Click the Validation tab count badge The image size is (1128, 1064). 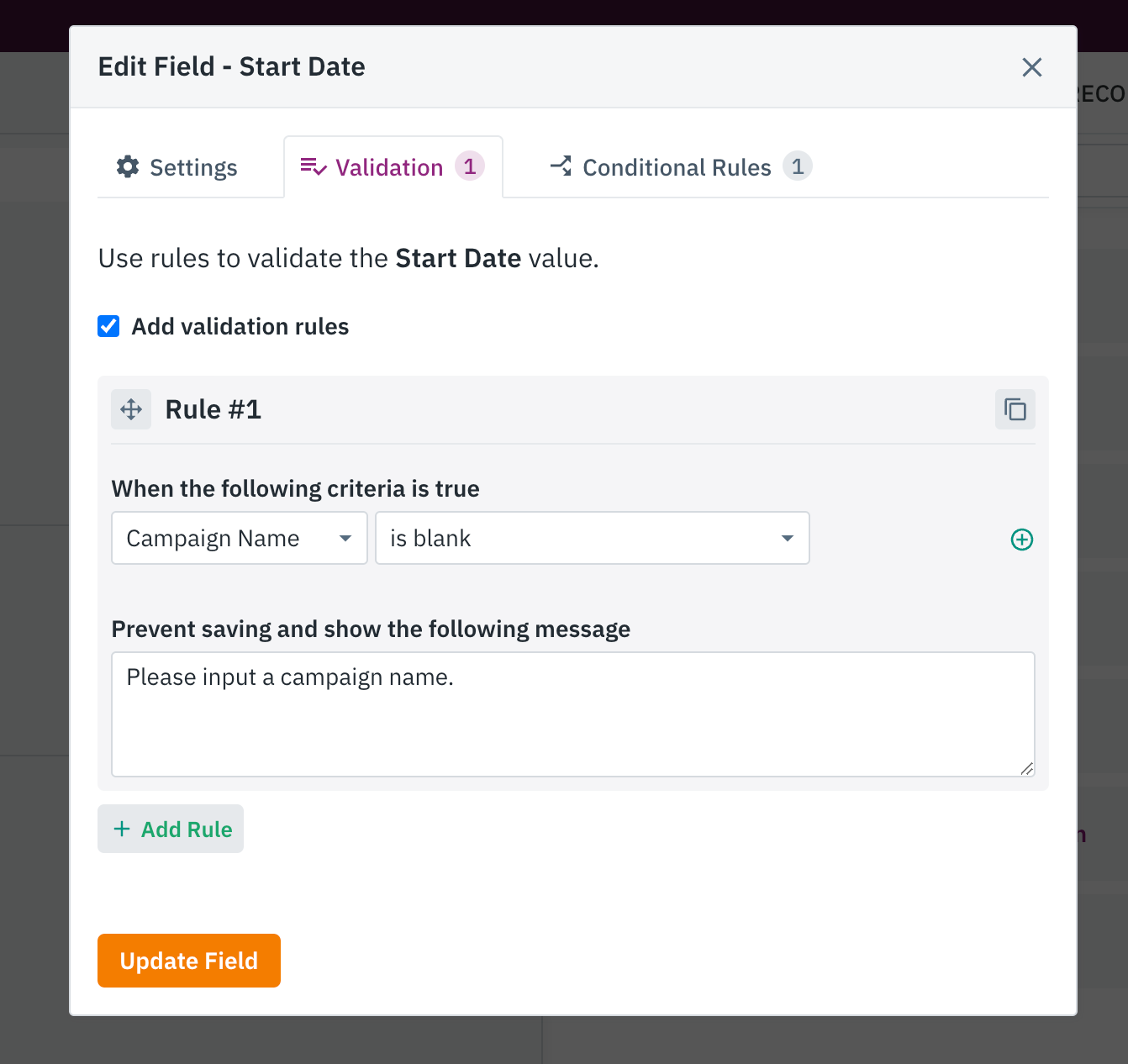(470, 166)
